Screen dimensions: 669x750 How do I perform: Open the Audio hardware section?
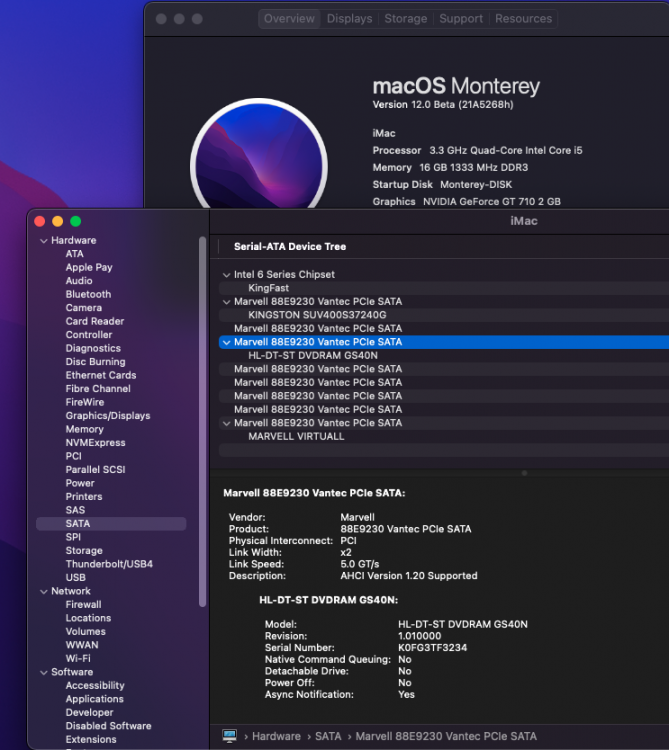[79, 281]
